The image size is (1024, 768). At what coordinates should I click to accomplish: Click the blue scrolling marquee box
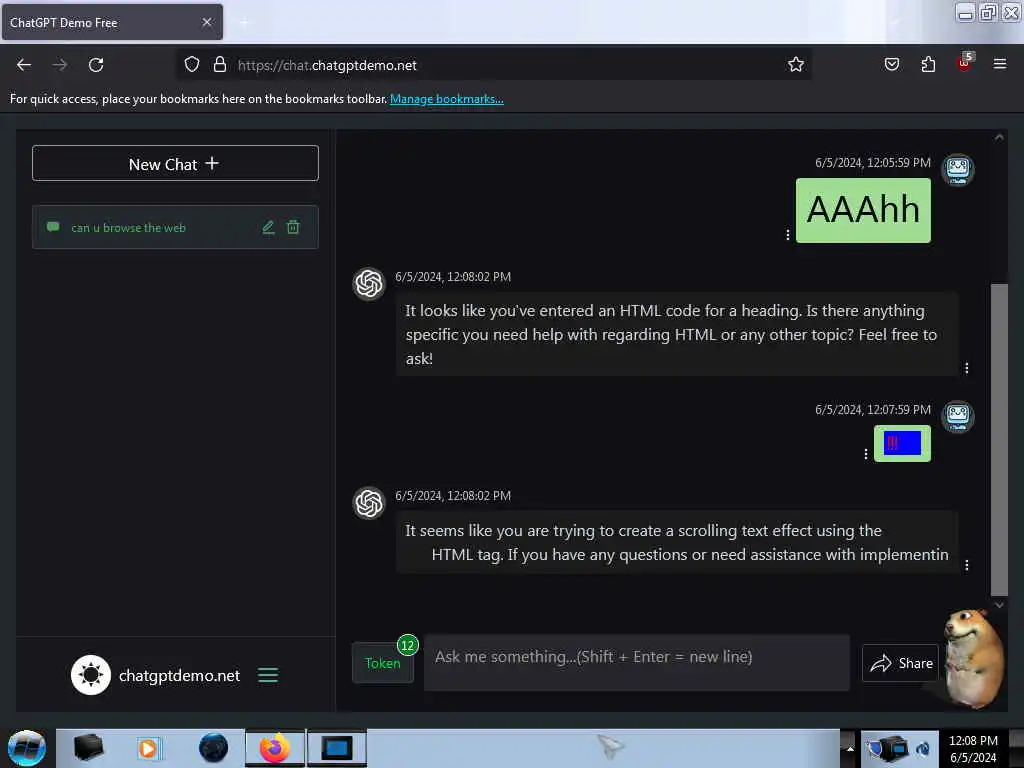[x=903, y=443]
